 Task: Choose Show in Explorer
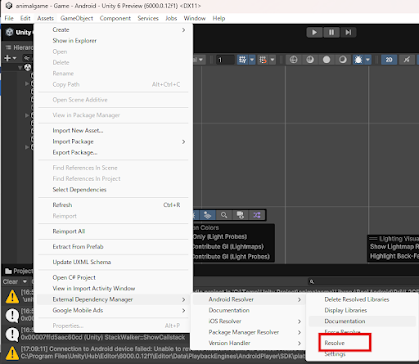pos(113,41)
